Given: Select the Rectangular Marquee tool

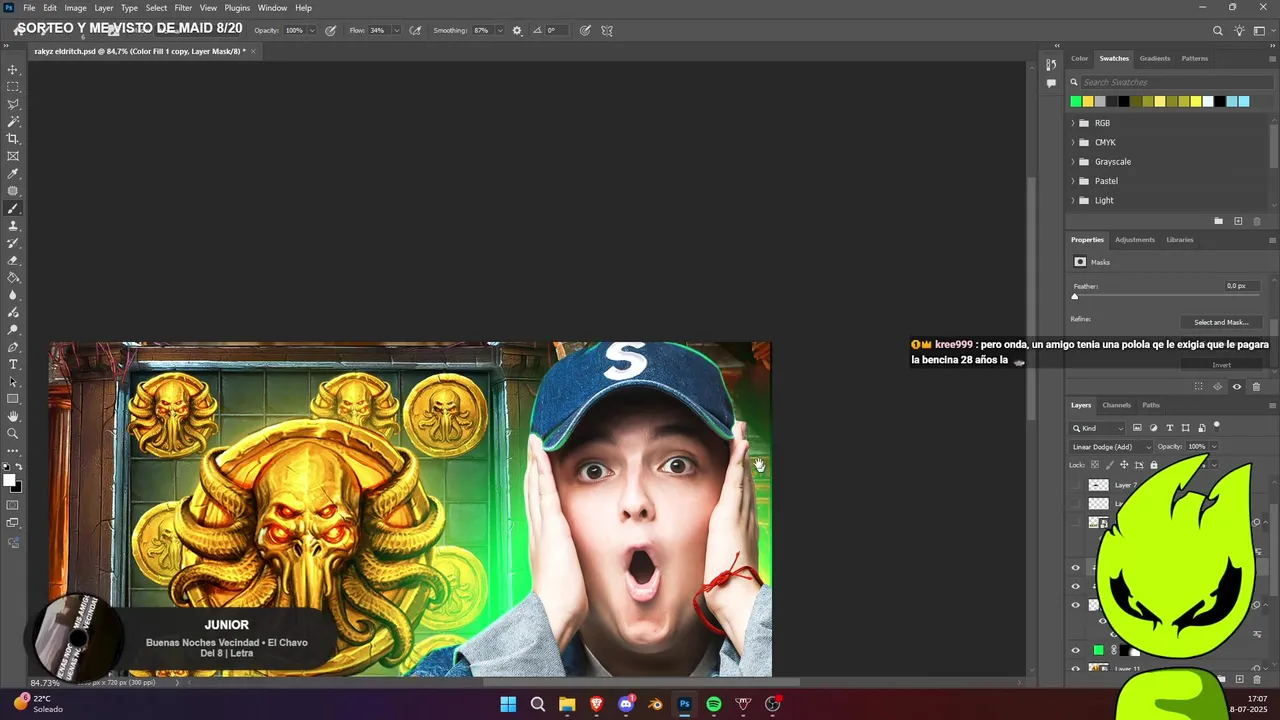Looking at the screenshot, I should [x=13, y=87].
